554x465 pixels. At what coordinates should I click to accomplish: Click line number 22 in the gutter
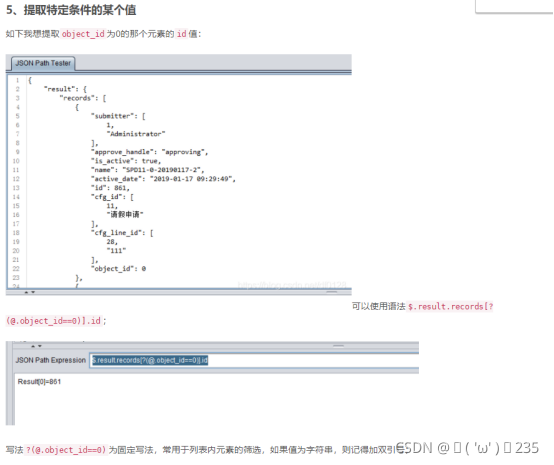pos(16,269)
